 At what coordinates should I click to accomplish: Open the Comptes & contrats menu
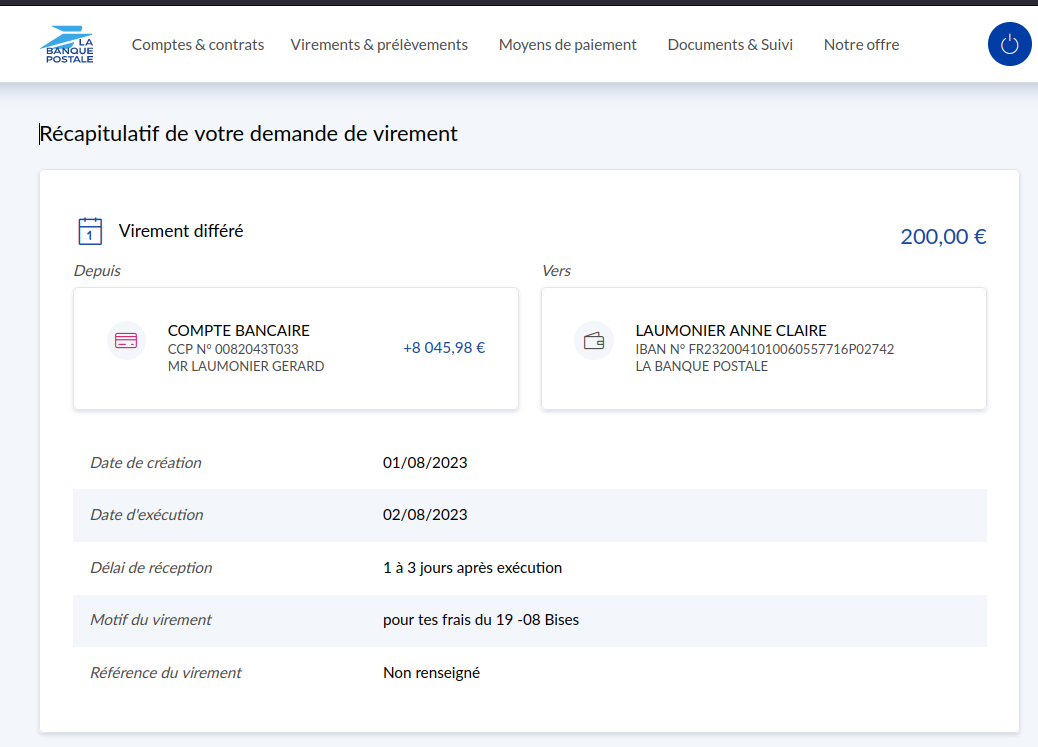click(x=198, y=45)
